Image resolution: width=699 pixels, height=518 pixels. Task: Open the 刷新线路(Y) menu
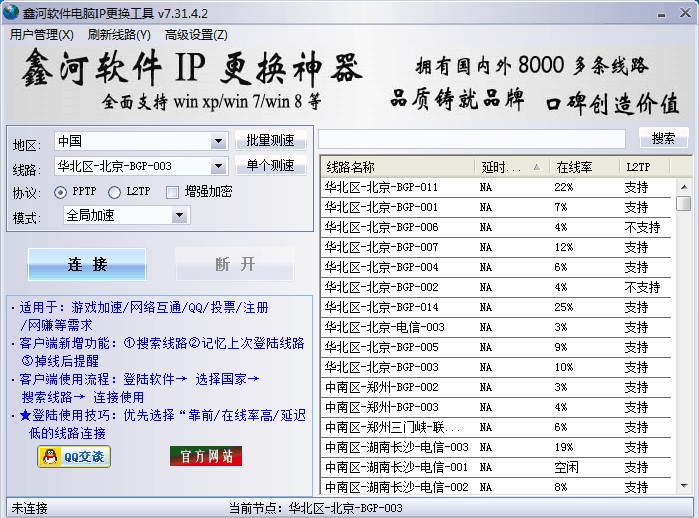point(119,35)
